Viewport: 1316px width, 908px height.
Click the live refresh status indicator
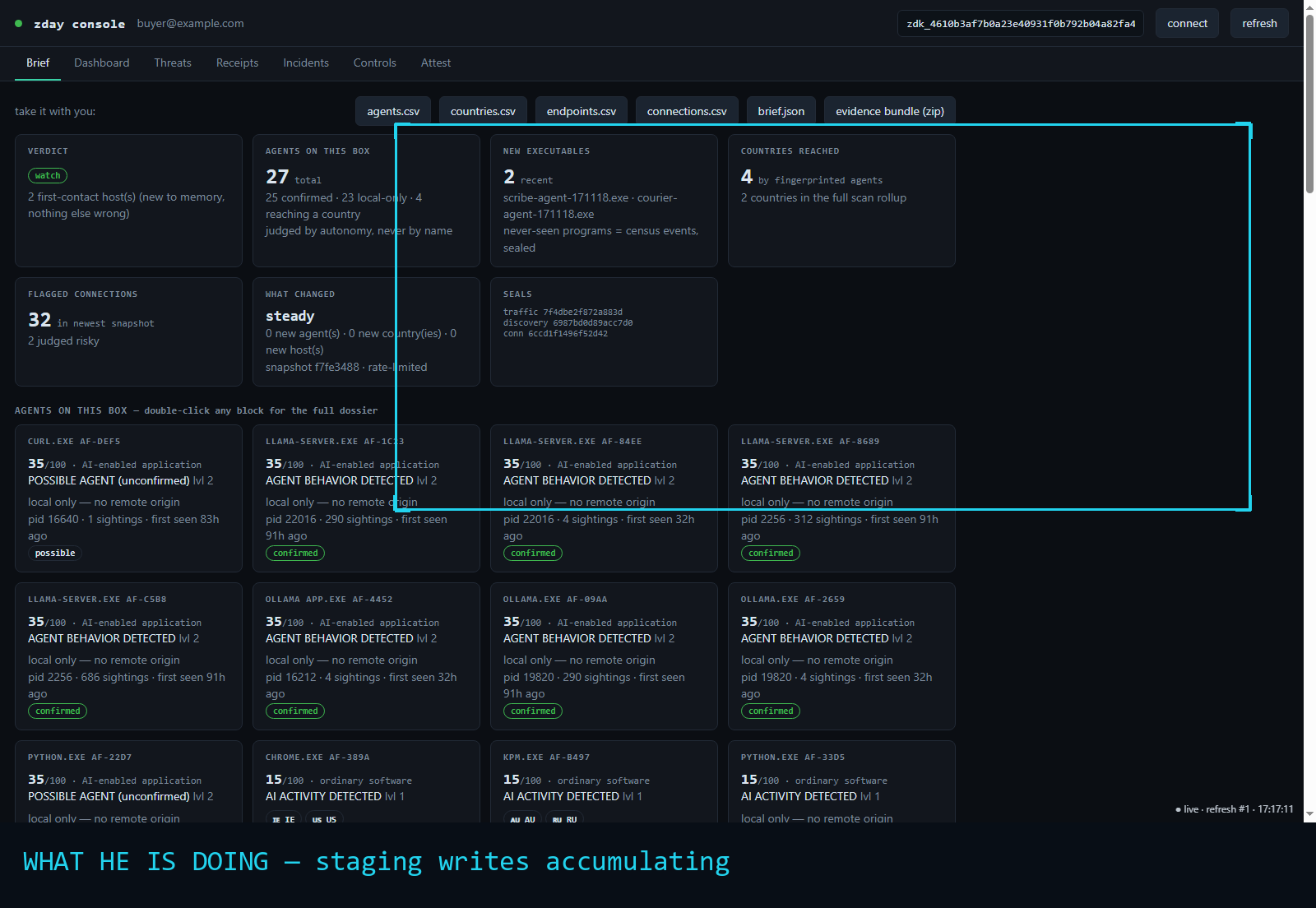click(1235, 809)
